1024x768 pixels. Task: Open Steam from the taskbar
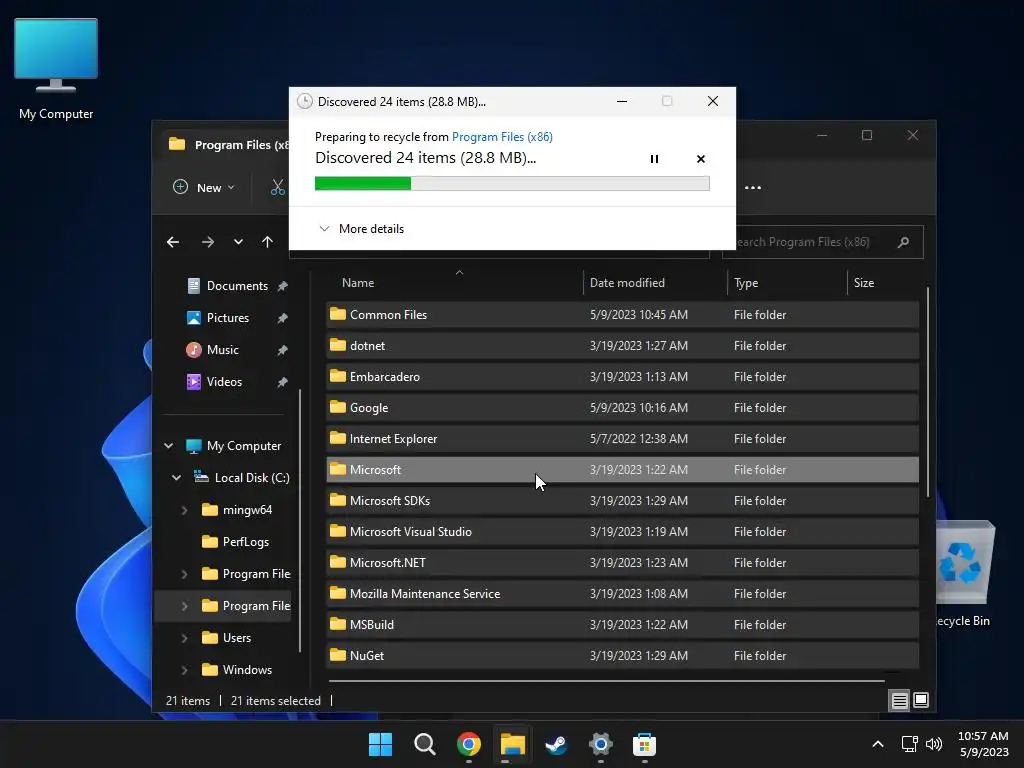pyautogui.click(x=556, y=744)
